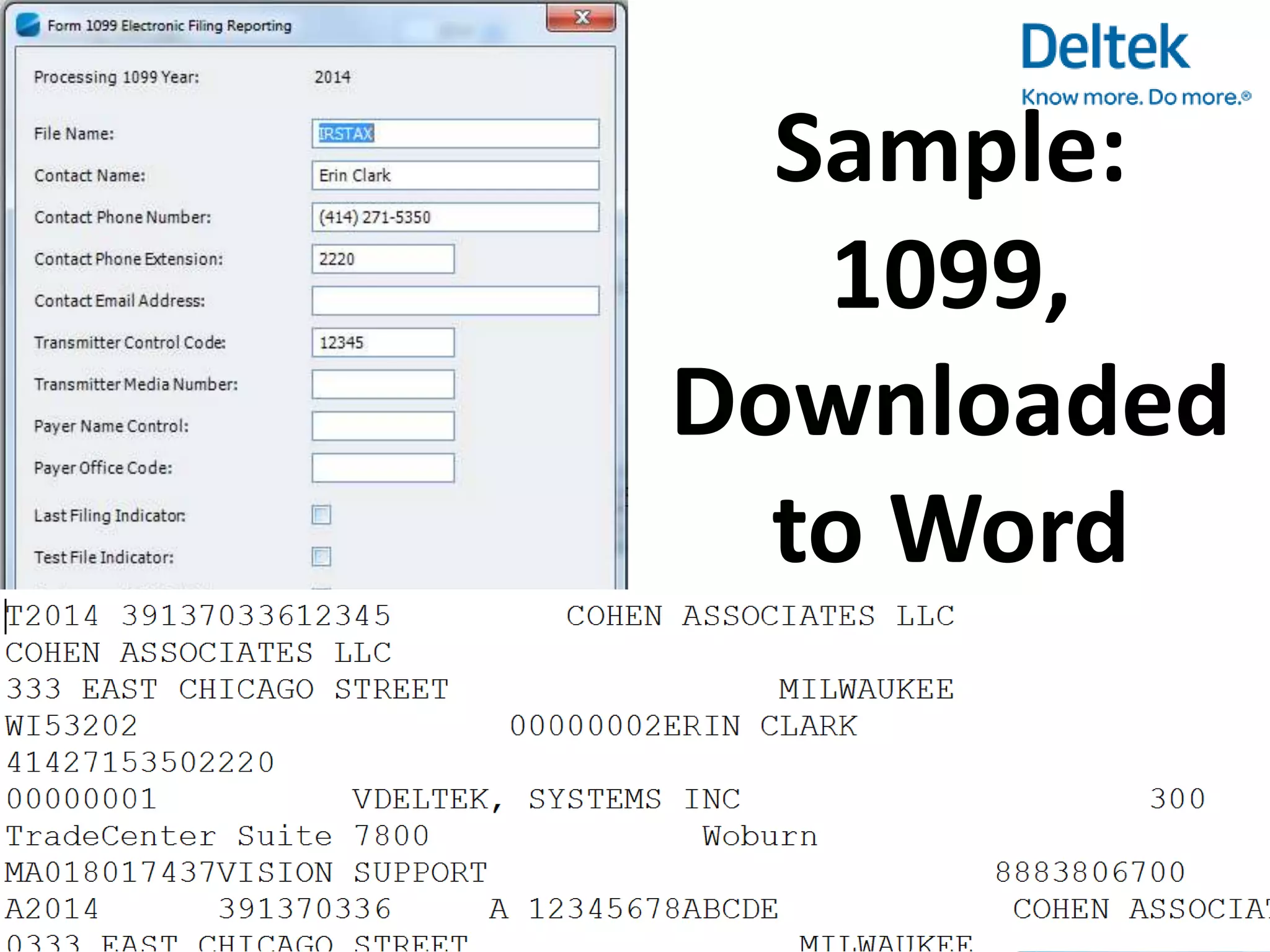Screen dimensions: 1270x952
Task: Enable the Last Filing Indicator checkbox
Action: 321,515
